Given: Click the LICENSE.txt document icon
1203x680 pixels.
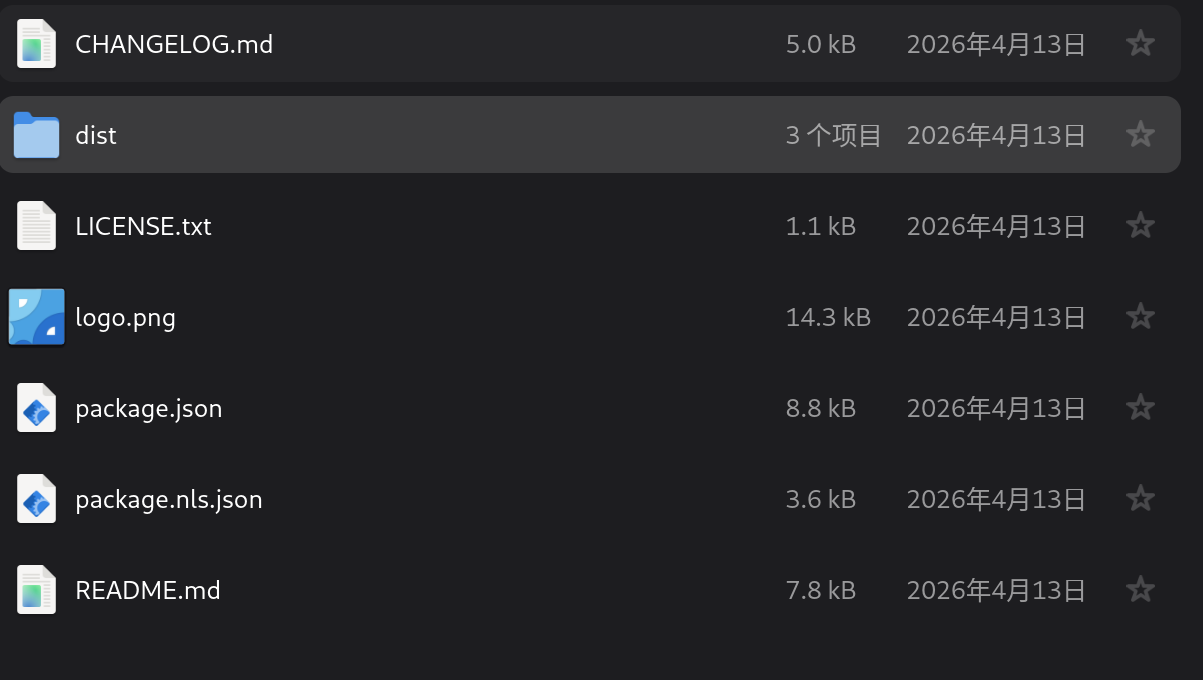Looking at the screenshot, I should (x=37, y=226).
